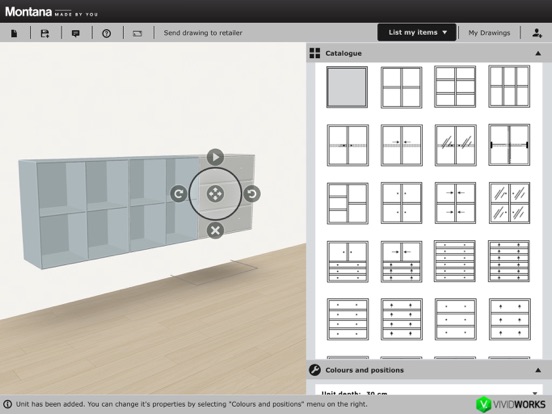552x414 pixels.
Task: Select the six-compartment three-column unit
Action: pos(509,87)
